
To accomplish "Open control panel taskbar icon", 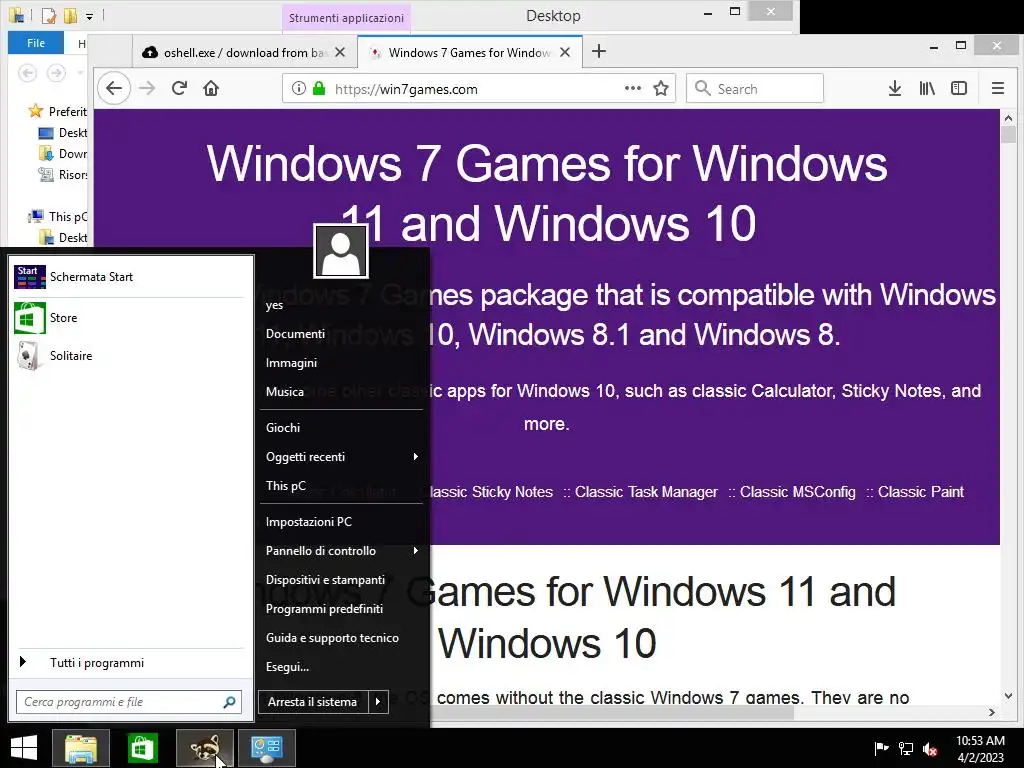I will (x=266, y=748).
